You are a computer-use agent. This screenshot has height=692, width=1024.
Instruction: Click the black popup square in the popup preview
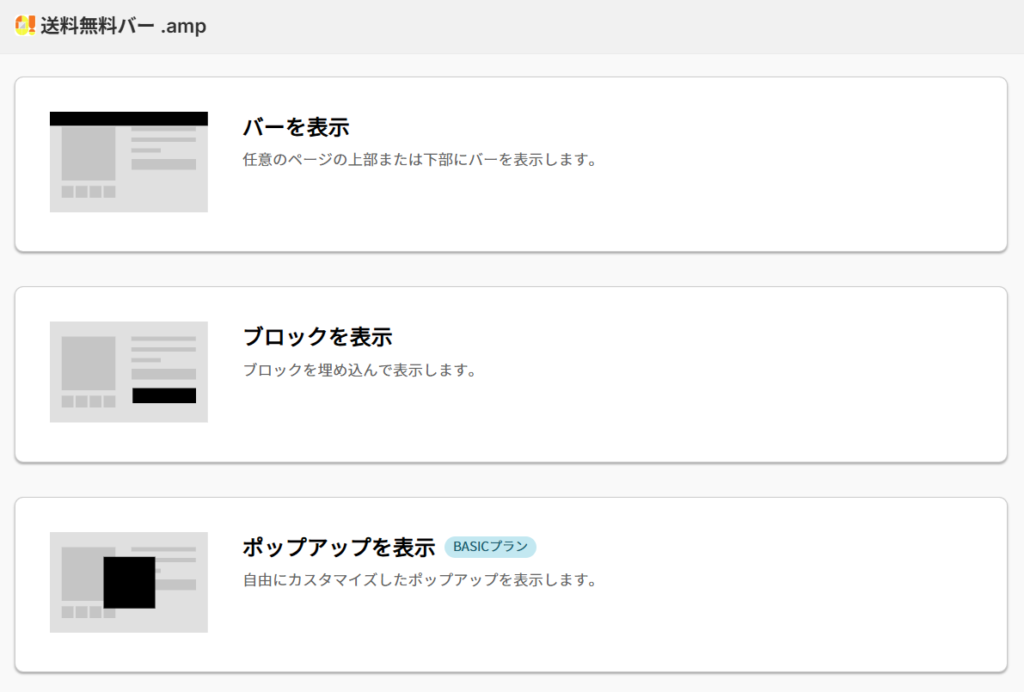click(x=129, y=582)
